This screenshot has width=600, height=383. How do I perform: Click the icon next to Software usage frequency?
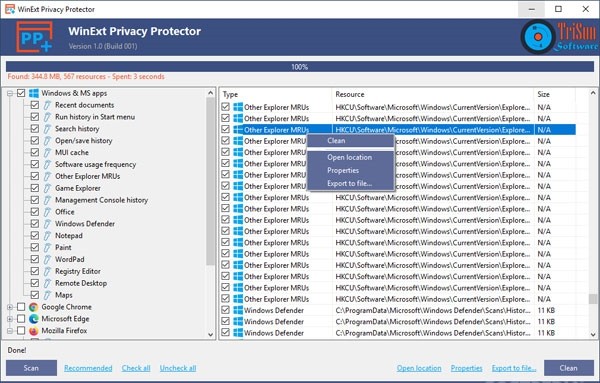click(x=47, y=165)
